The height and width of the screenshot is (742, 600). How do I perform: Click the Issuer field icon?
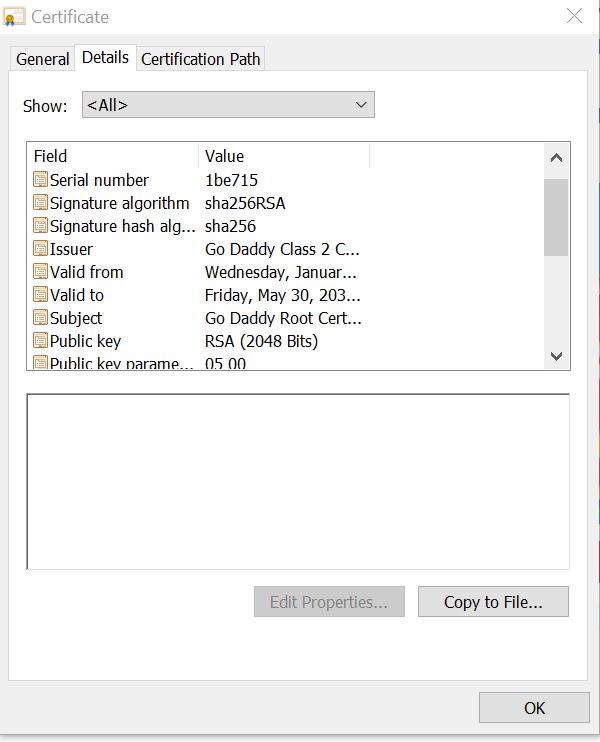point(41,248)
